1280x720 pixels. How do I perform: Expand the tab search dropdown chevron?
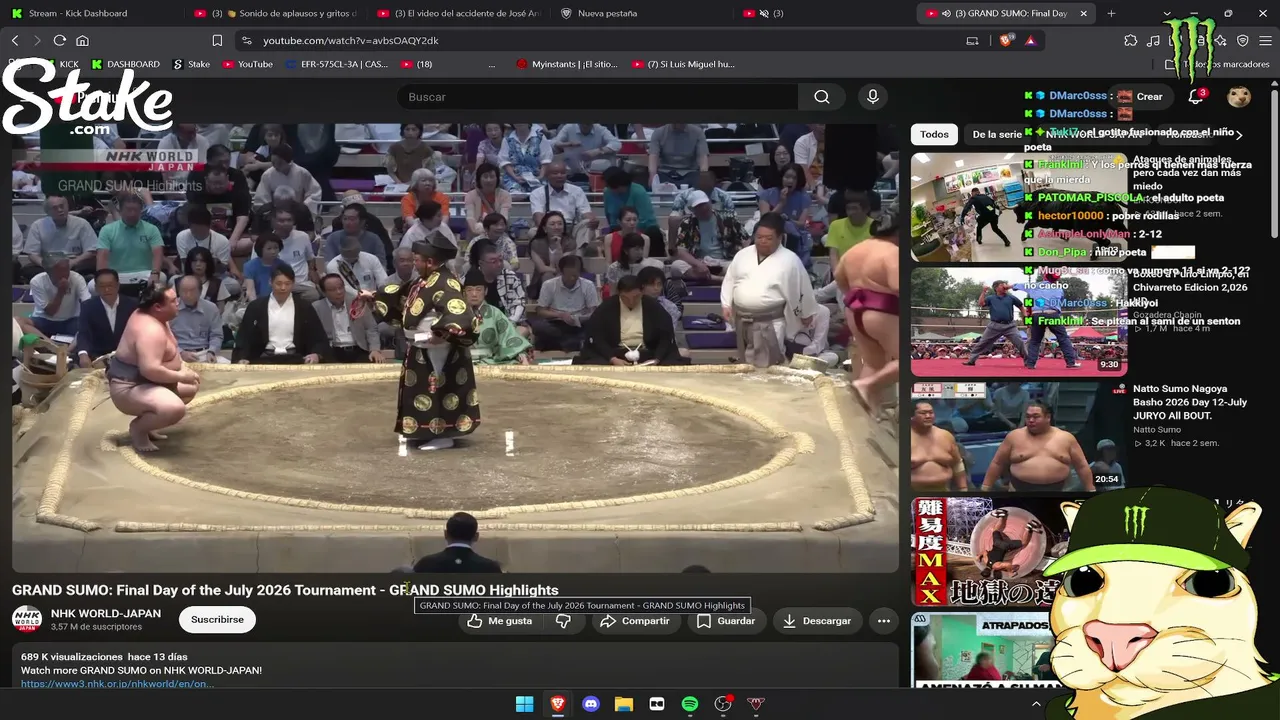pos(1166,13)
